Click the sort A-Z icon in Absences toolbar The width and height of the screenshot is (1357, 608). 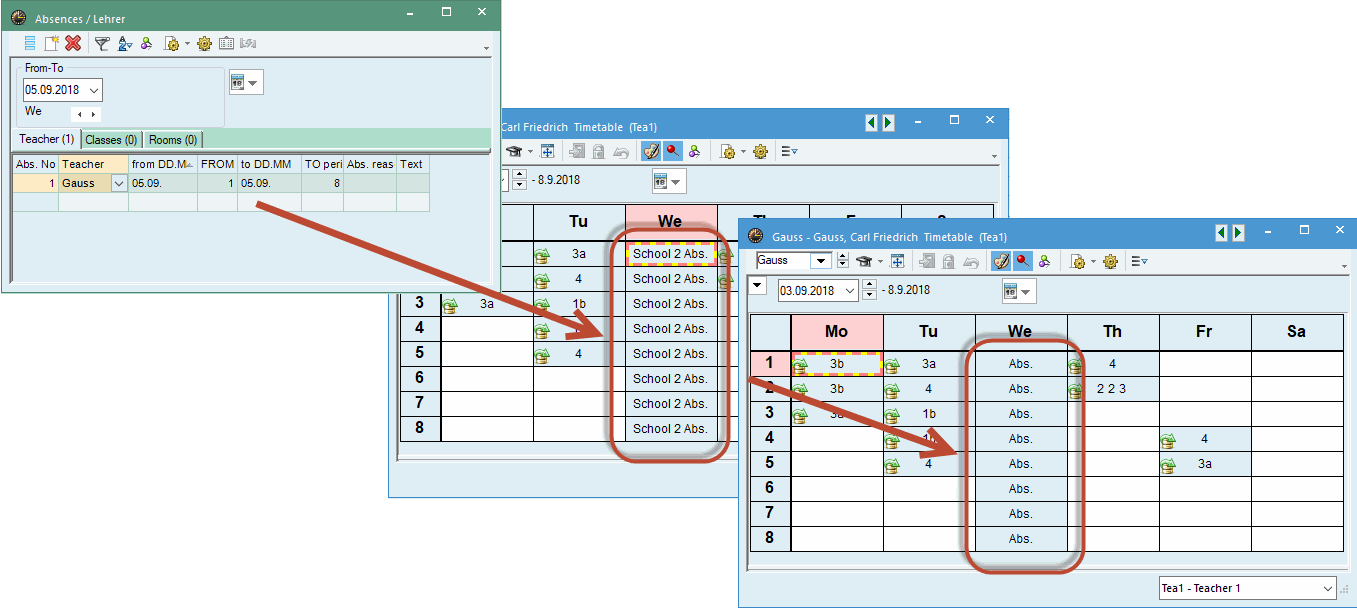point(125,43)
